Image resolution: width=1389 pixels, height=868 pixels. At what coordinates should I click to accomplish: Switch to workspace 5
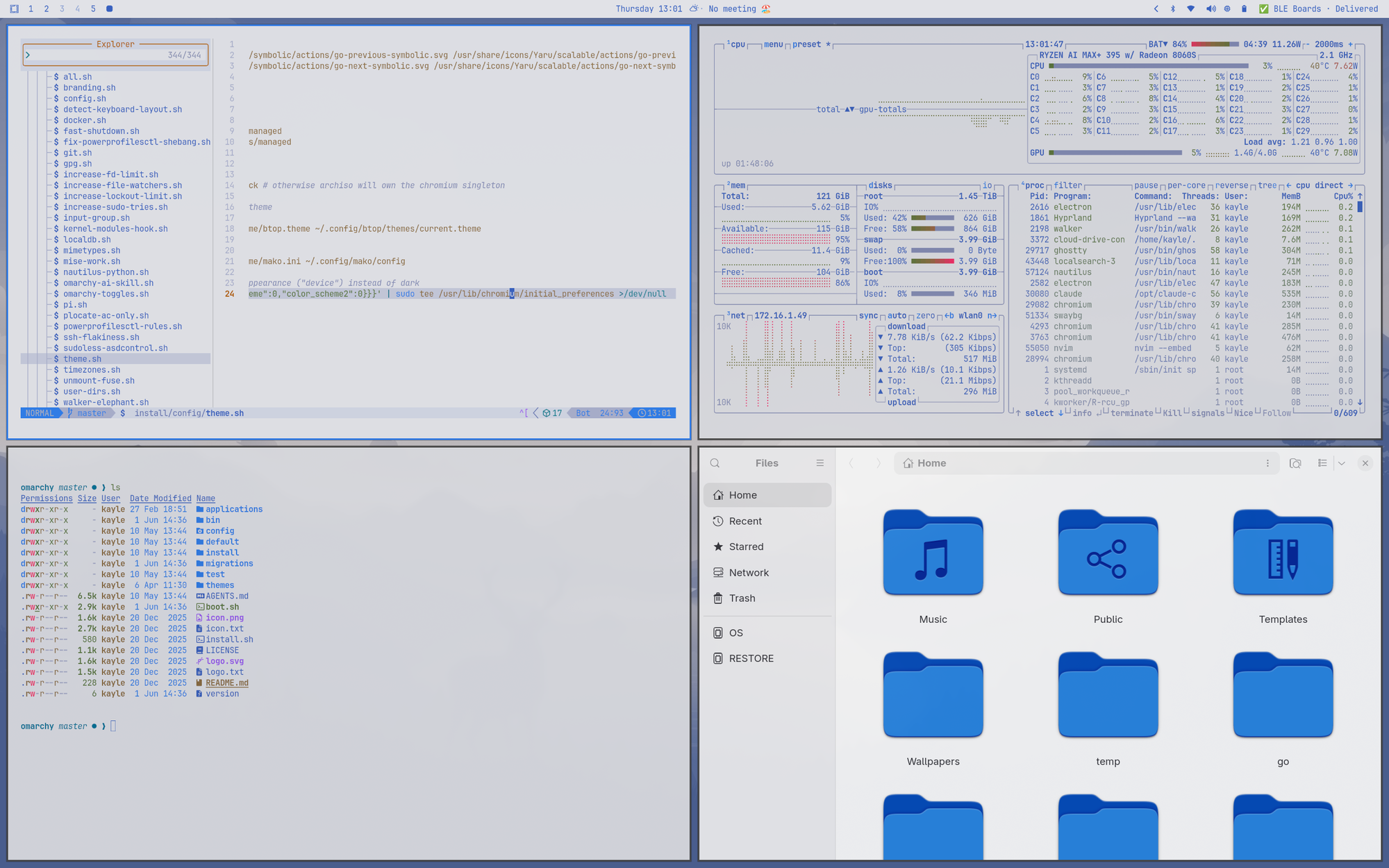(x=93, y=9)
